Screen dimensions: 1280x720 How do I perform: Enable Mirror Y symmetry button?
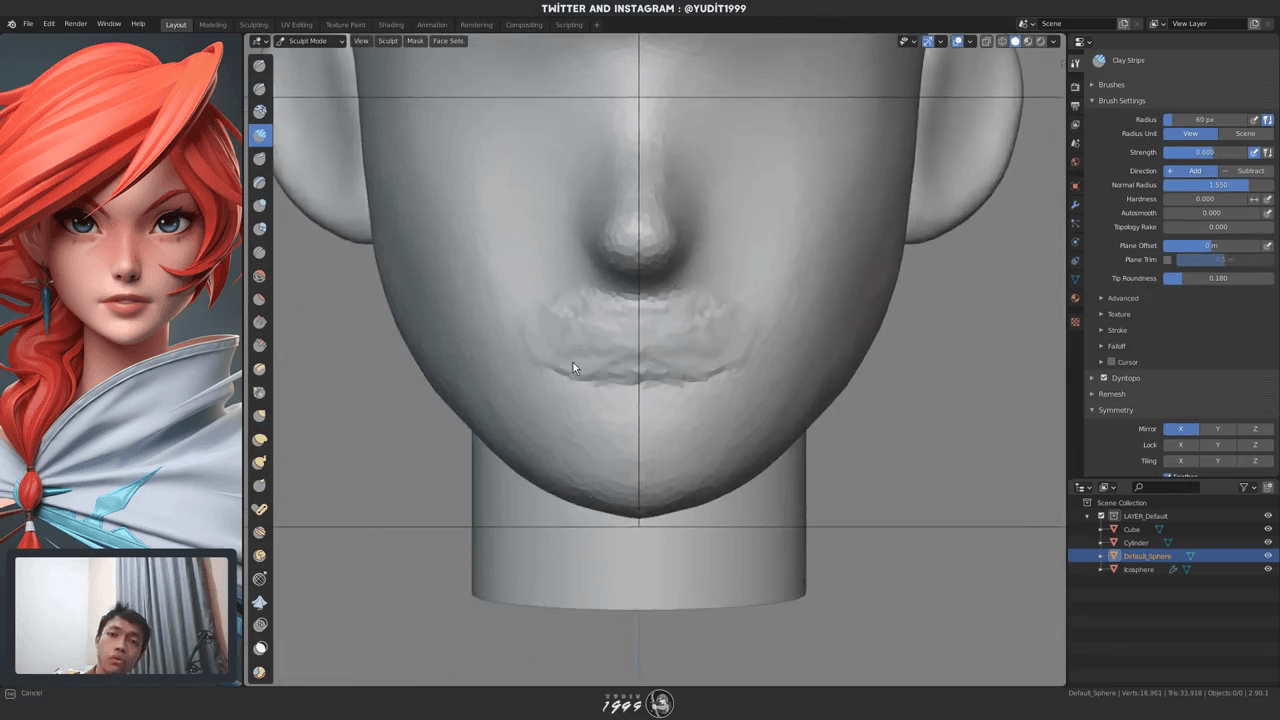tap(1217, 429)
